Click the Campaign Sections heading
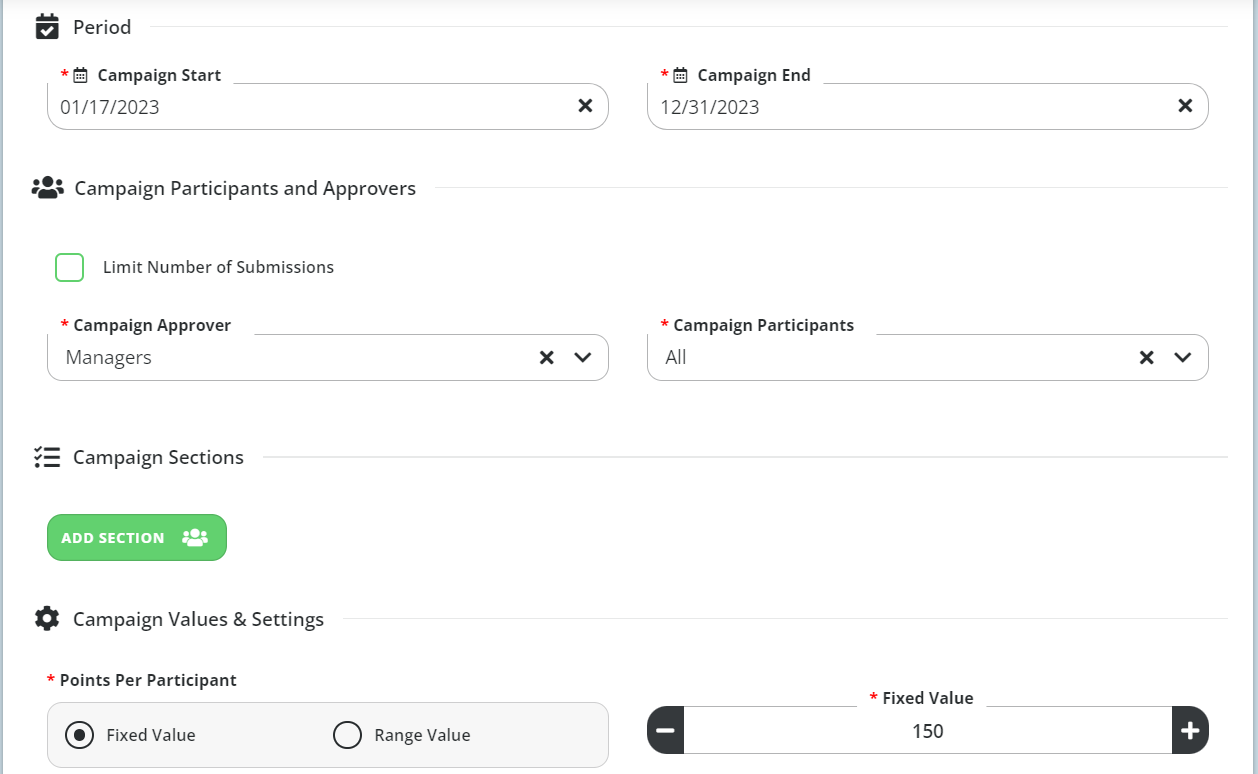This screenshot has width=1258, height=774. (x=158, y=457)
